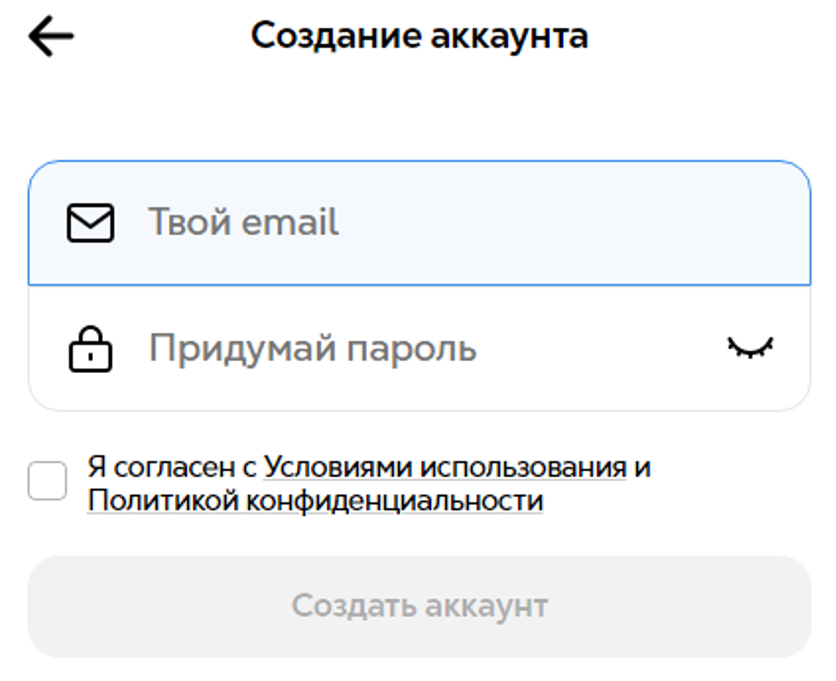Click the word 'и' between the policy links
Viewport: 836px width, 681px height.
click(x=642, y=468)
